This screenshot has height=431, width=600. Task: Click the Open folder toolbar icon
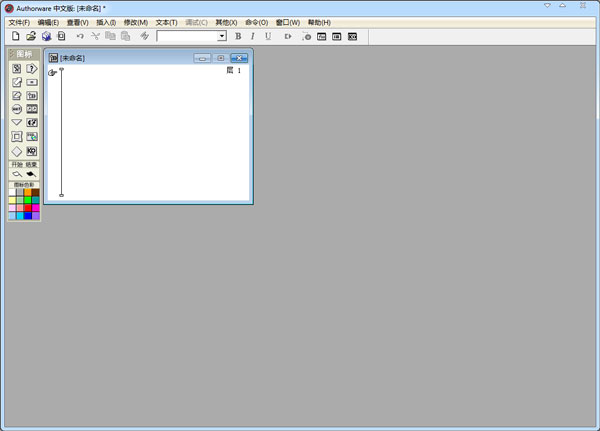pos(31,36)
